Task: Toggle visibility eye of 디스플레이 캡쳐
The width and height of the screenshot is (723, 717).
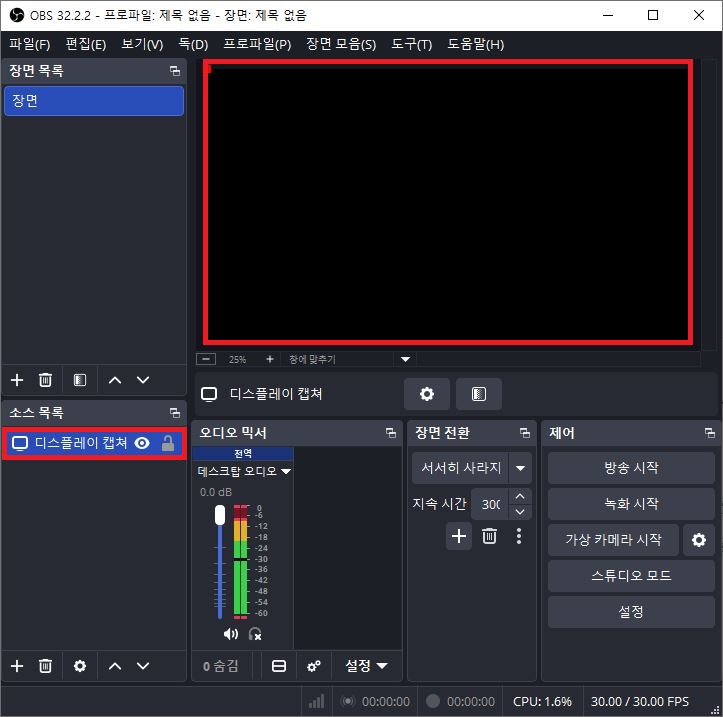Action: pos(142,443)
